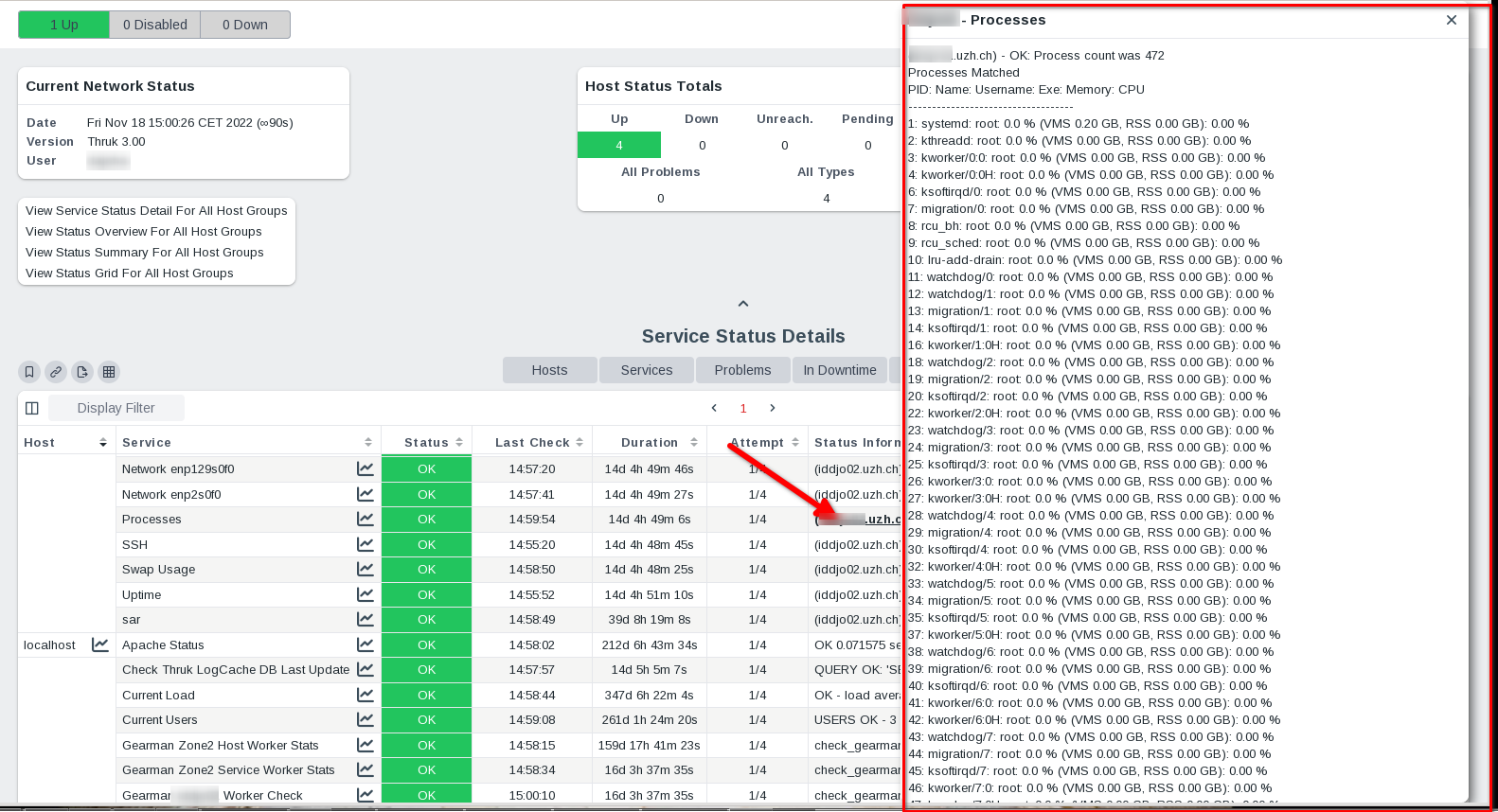Click the 0 Disabled backend button

pos(155,25)
